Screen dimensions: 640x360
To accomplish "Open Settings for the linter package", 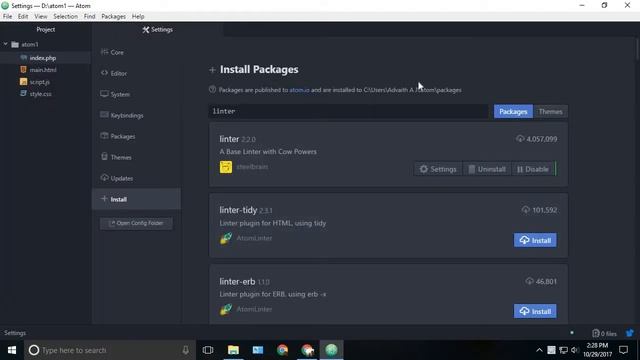I will 438,169.
